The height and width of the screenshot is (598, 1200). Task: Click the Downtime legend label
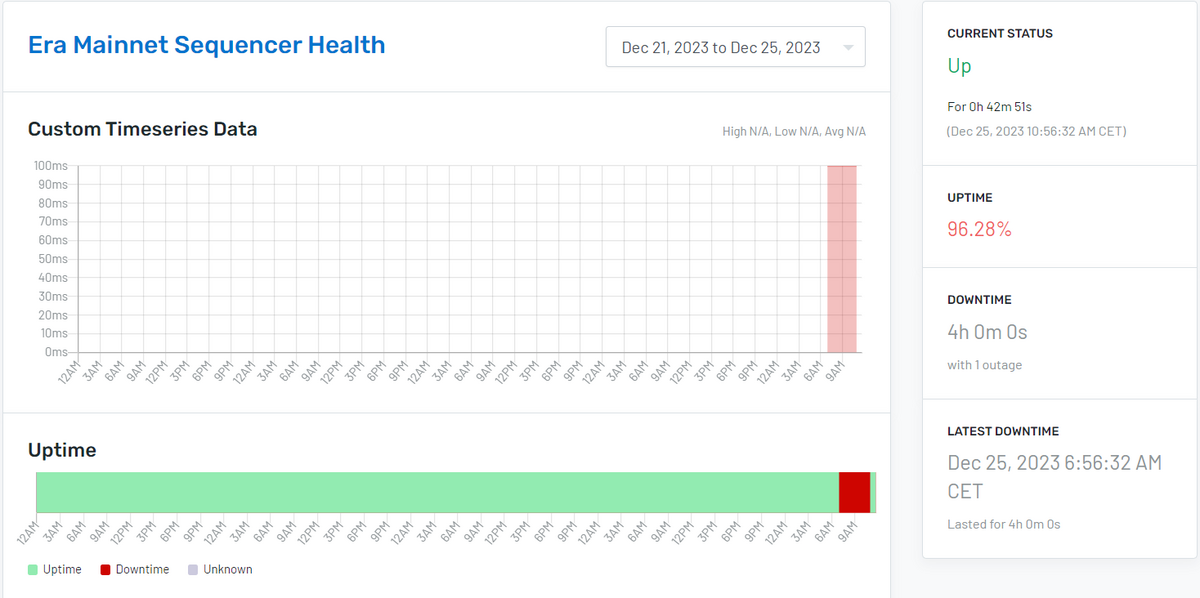coord(142,570)
